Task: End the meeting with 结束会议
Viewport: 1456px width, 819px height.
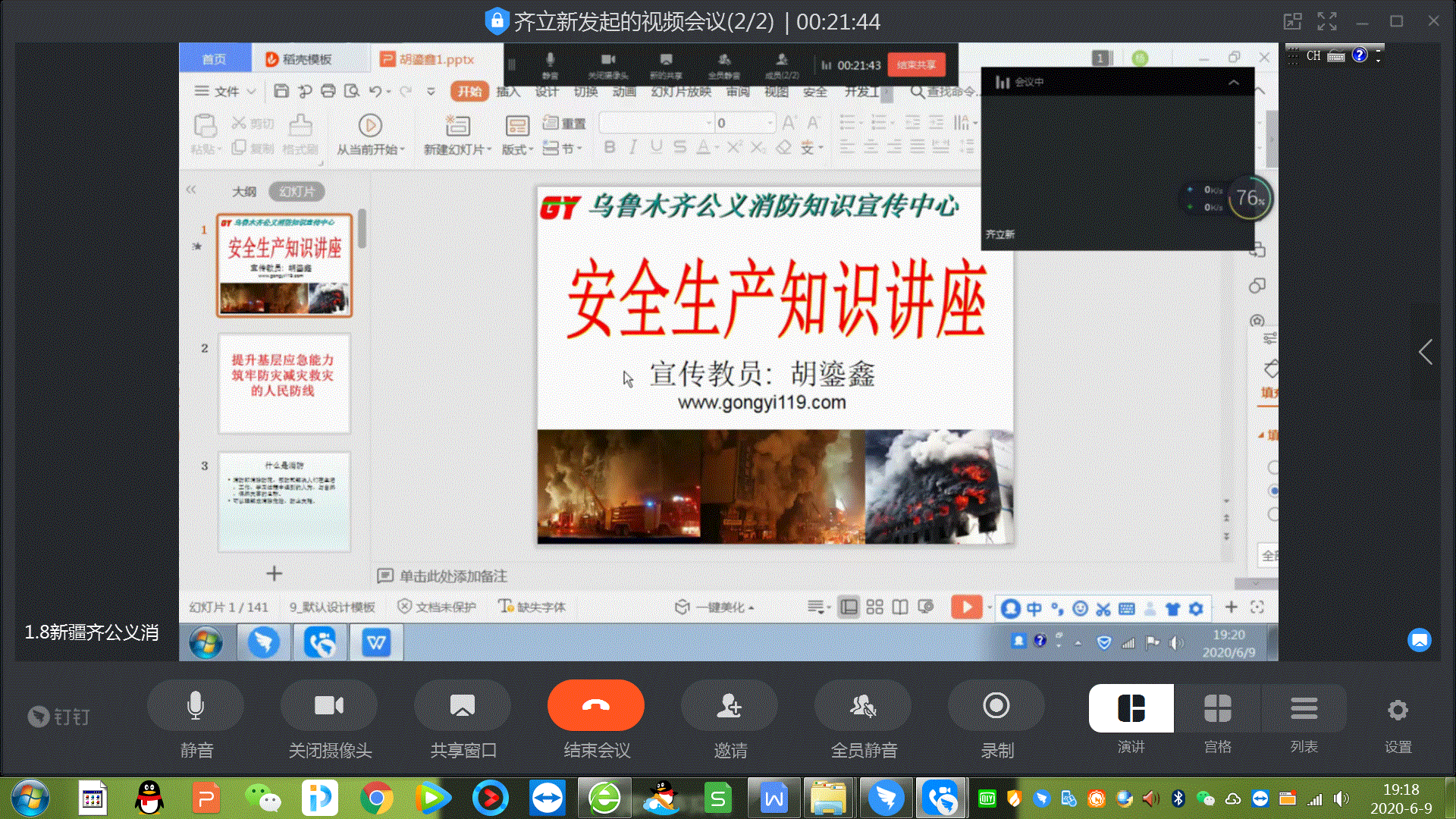Action: tap(596, 706)
